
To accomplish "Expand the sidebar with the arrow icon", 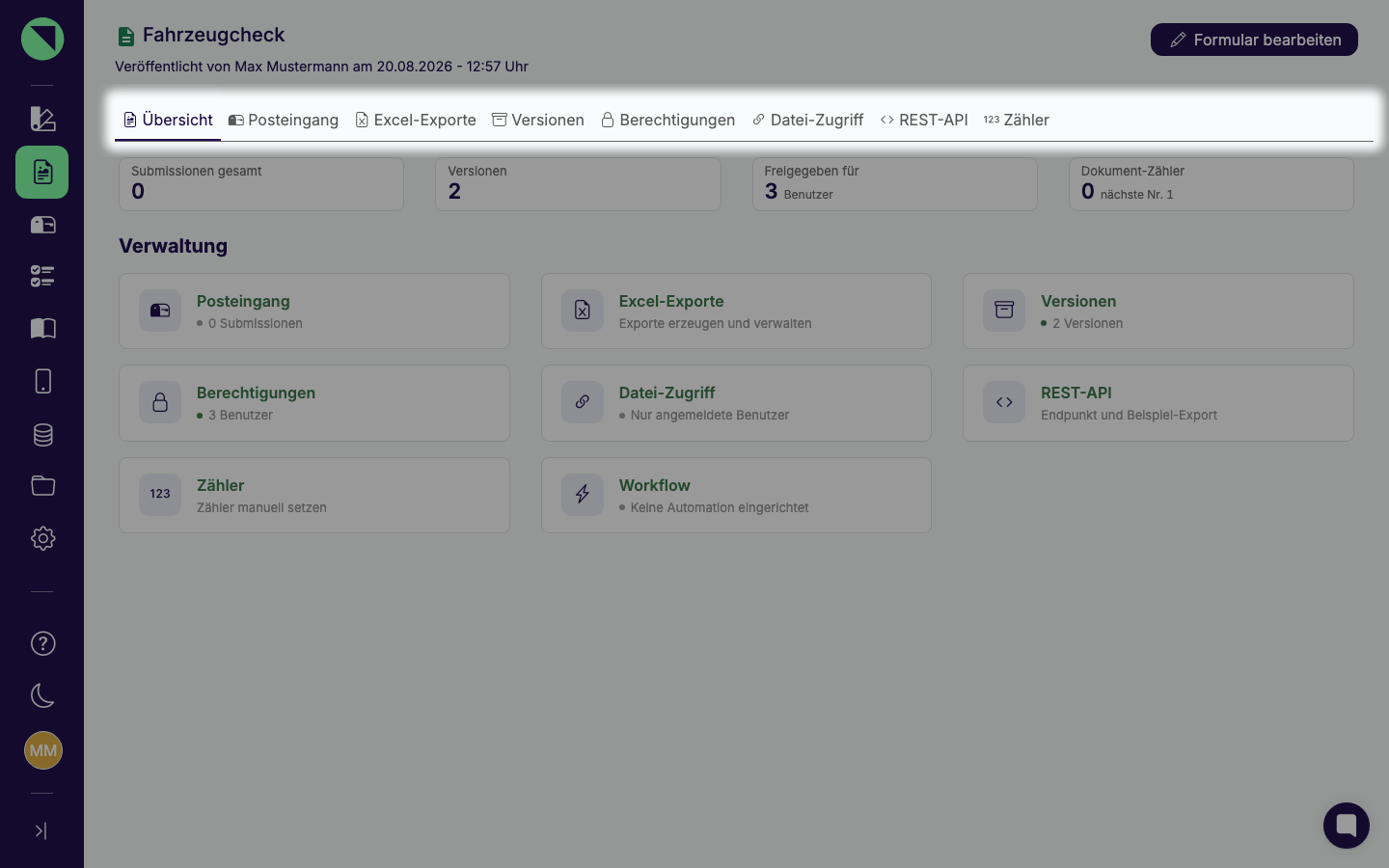I will 41,830.
